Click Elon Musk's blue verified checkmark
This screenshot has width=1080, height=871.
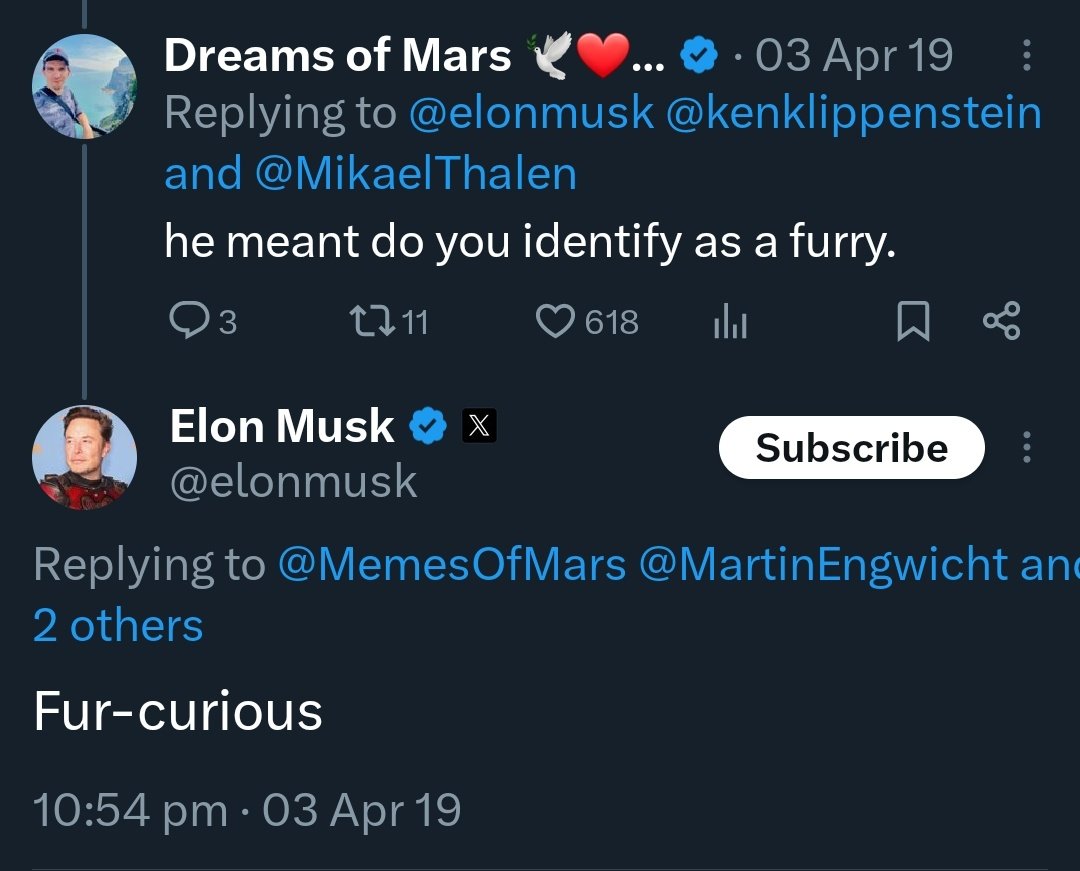pos(430,427)
